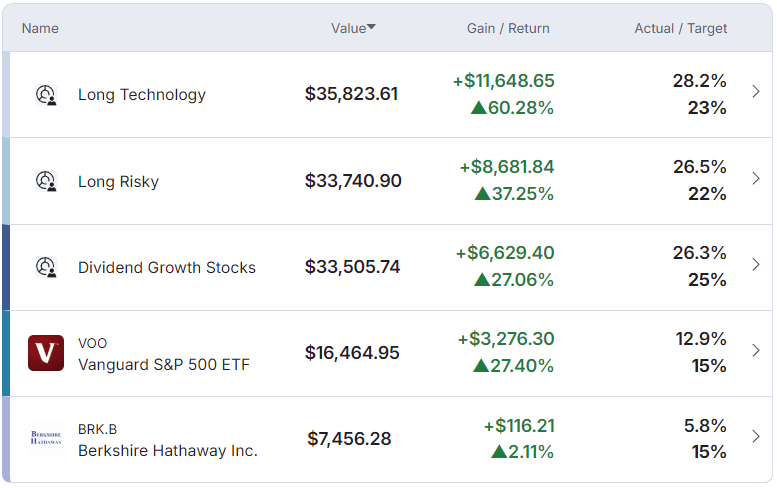Click the Vanguard VOO logo icon
Viewport: 777px width, 488px height.
(x=46, y=353)
